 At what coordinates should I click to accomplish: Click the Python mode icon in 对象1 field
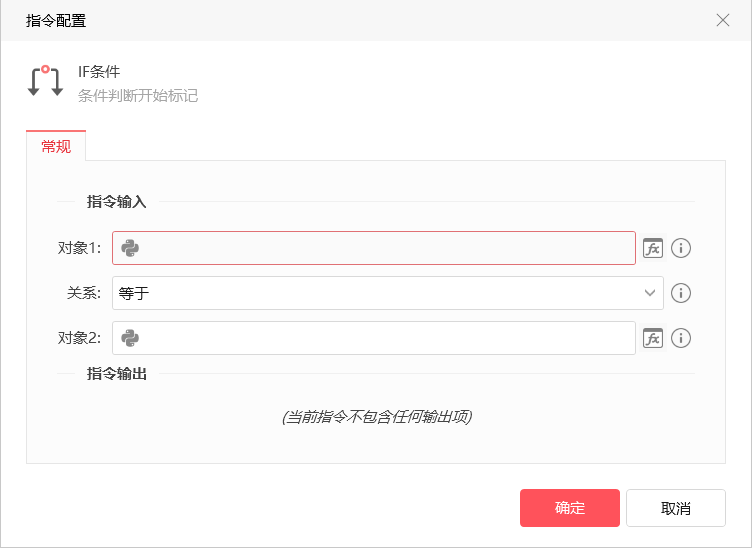point(130,248)
